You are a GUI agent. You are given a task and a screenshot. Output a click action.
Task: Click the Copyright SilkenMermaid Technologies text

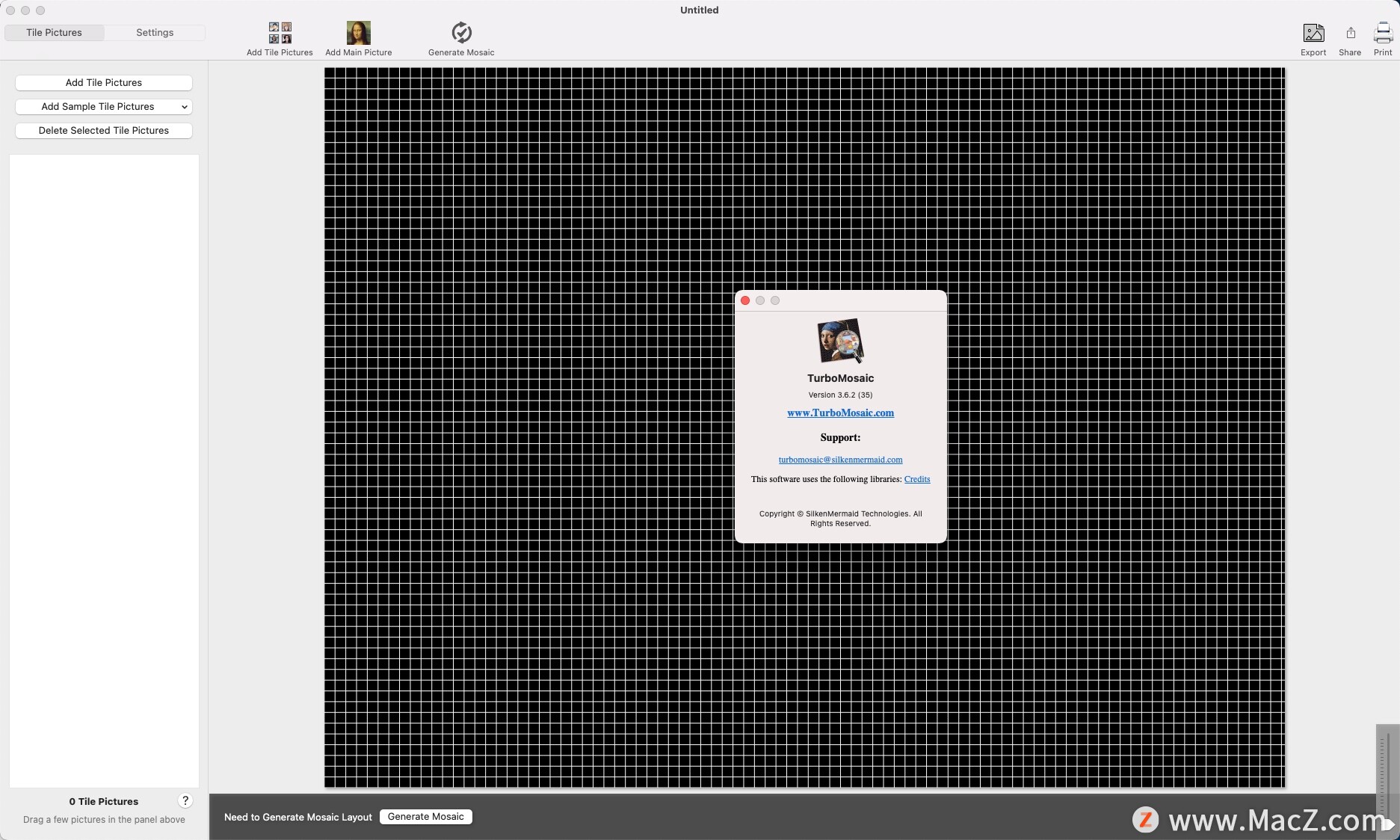(x=840, y=519)
